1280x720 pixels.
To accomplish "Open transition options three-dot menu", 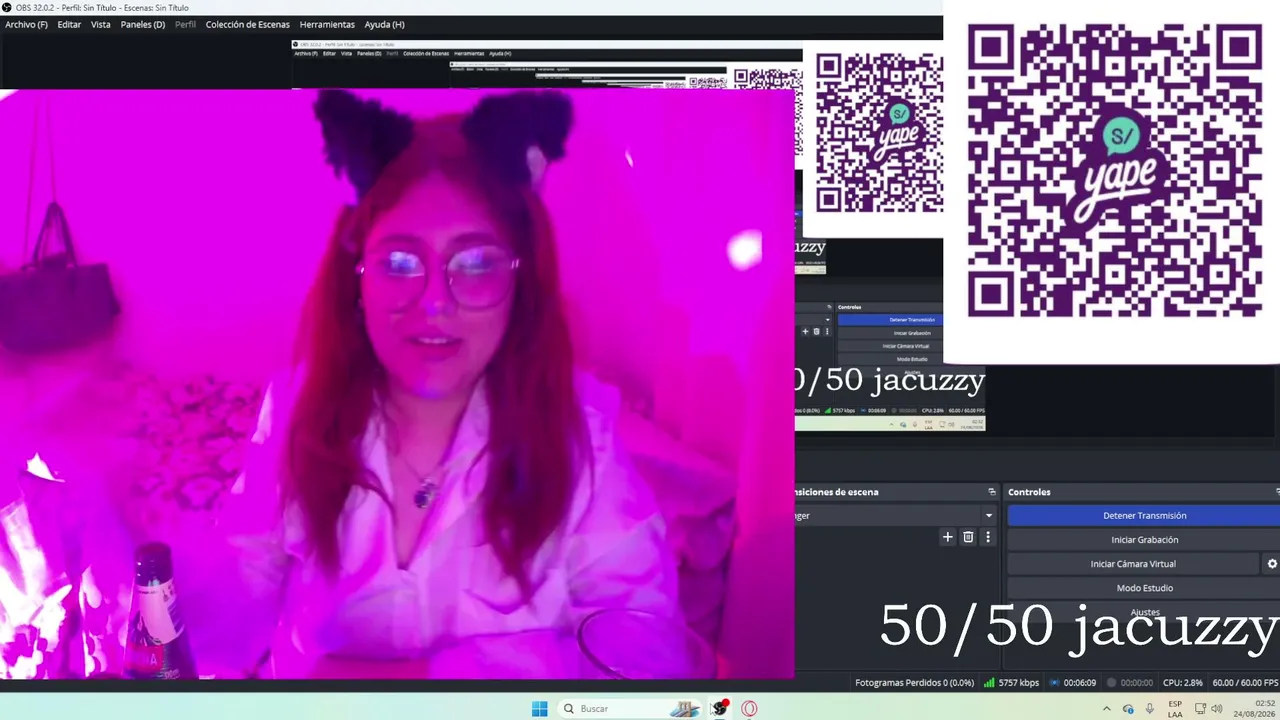I will (988, 537).
